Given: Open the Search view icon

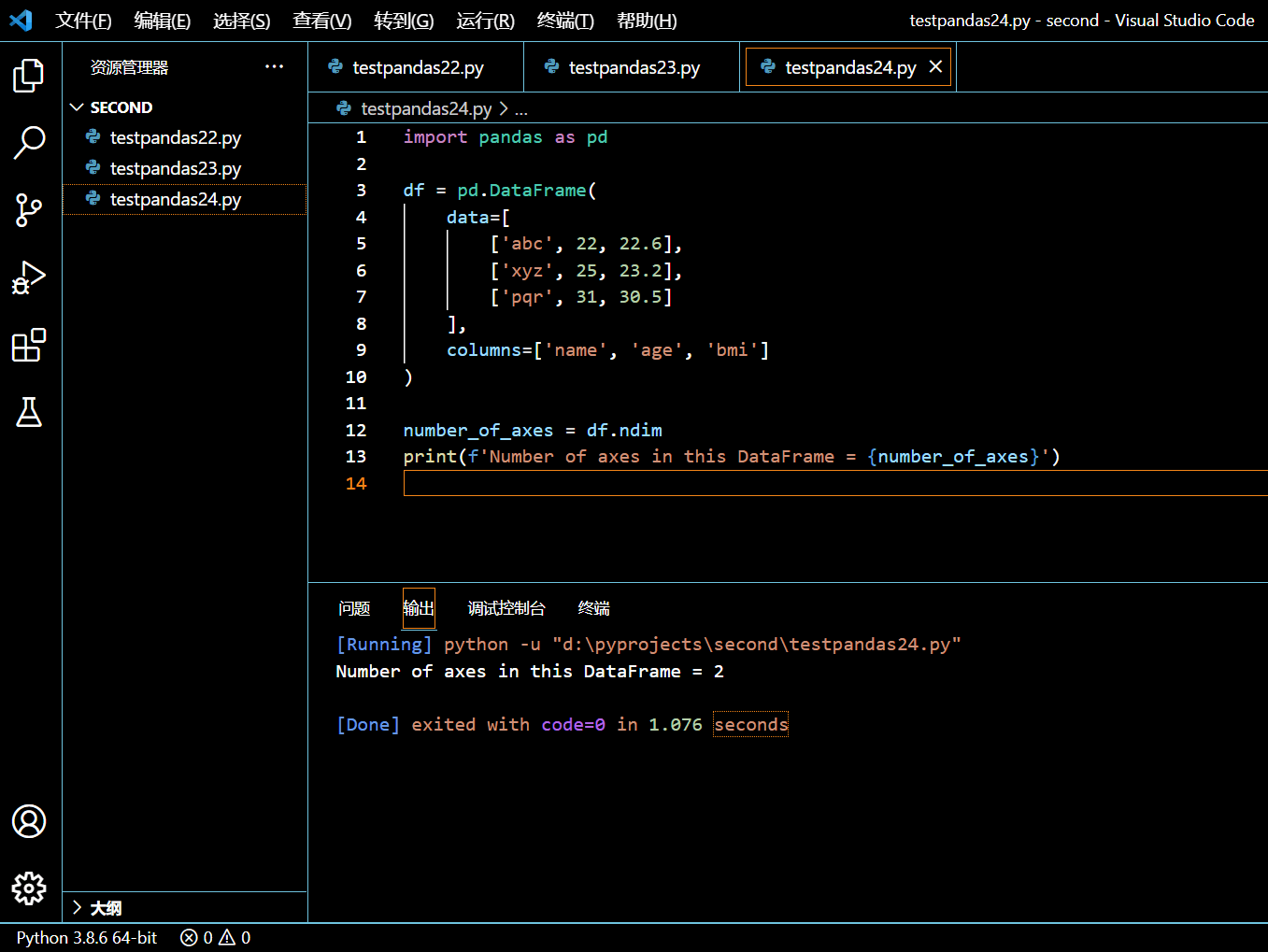Looking at the screenshot, I should (x=29, y=143).
